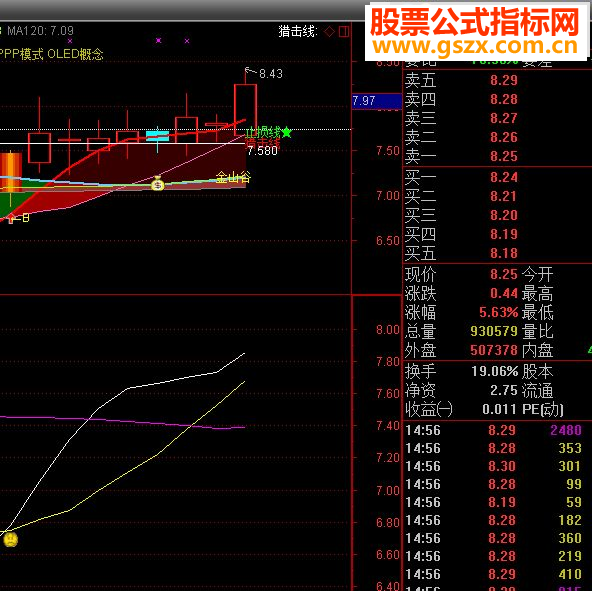This screenshot has width=592, height=591.
Task: Select the trade tick with volume 353
Action: (498, 448)
